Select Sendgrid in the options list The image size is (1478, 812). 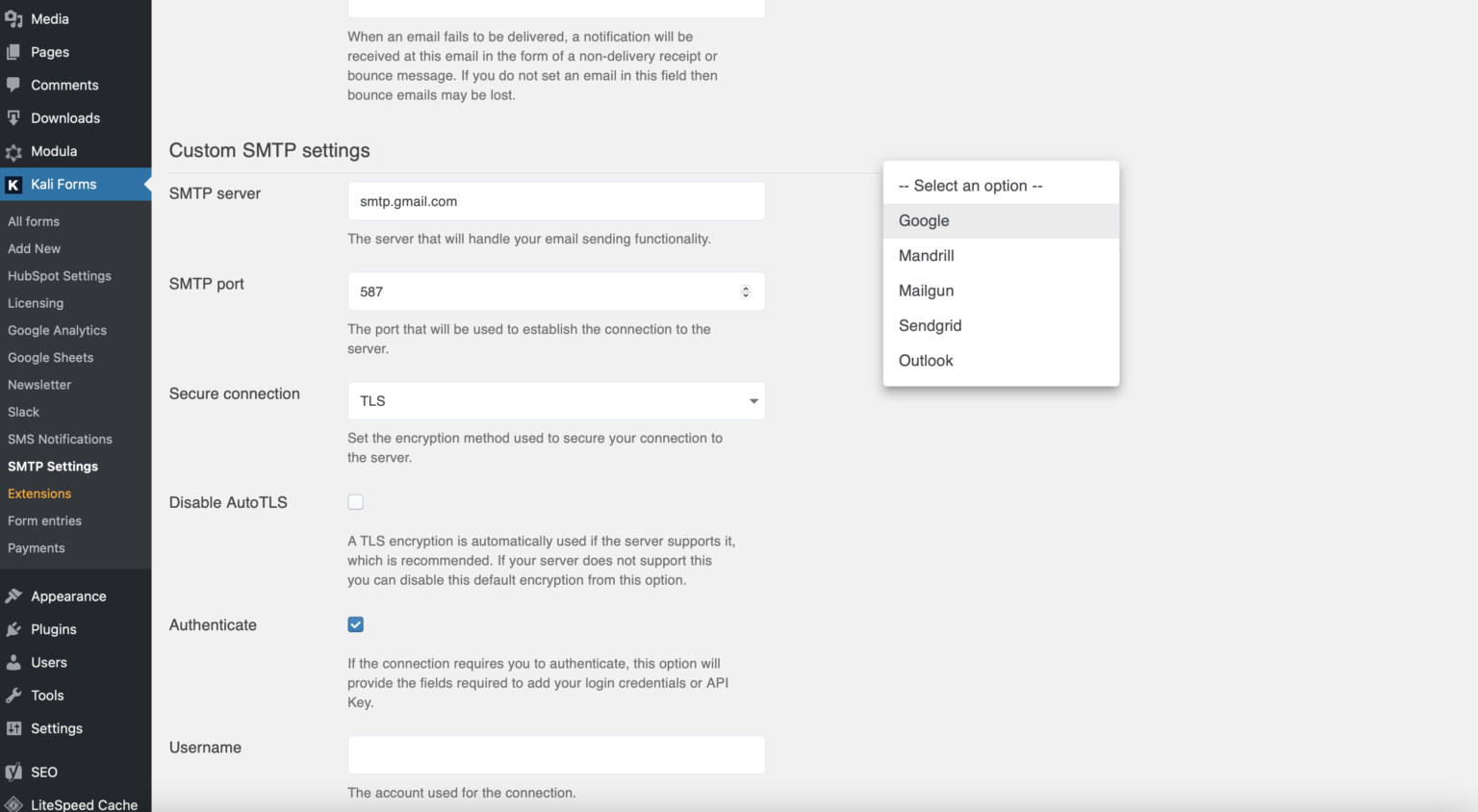[x=1001, y=325]
